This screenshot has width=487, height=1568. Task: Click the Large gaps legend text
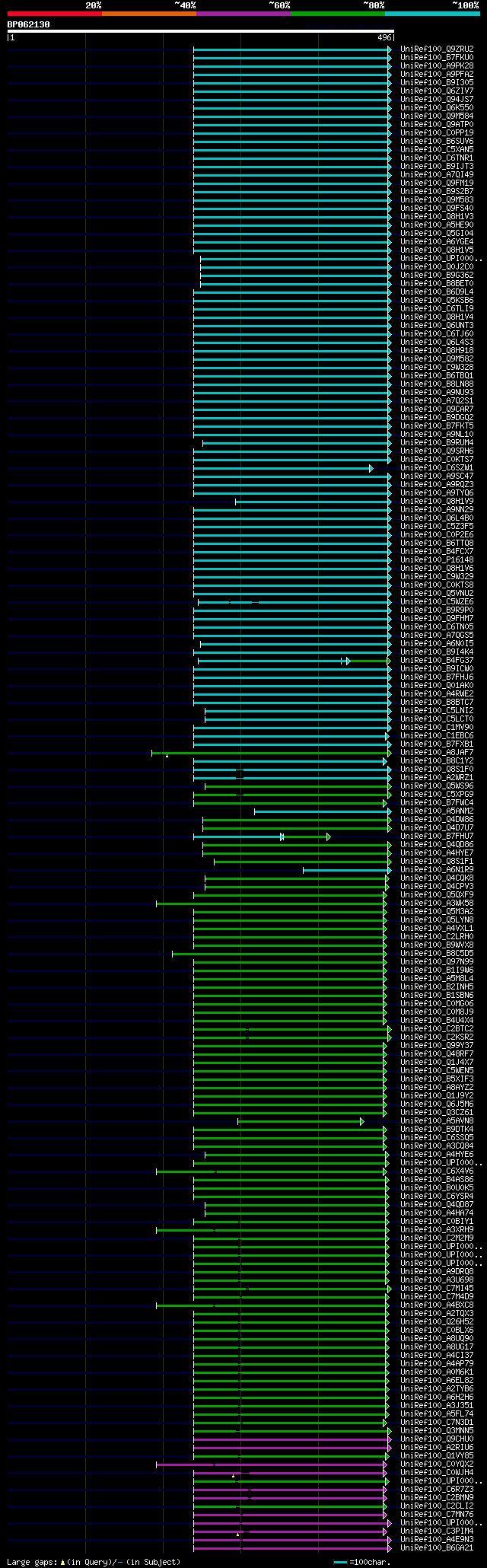pos(94,1562)
